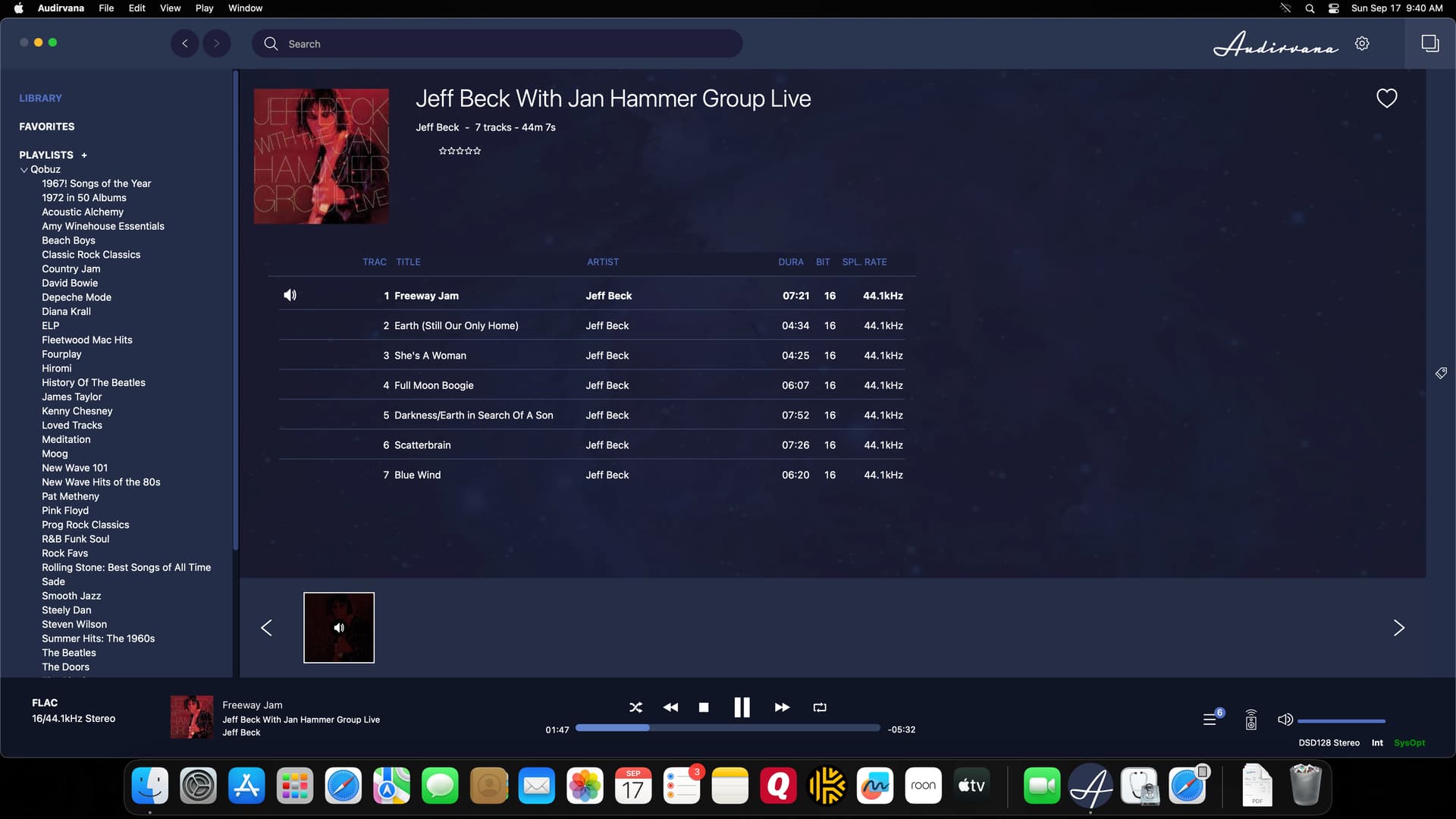Add a new playlist with plus

tap(84, 155)
